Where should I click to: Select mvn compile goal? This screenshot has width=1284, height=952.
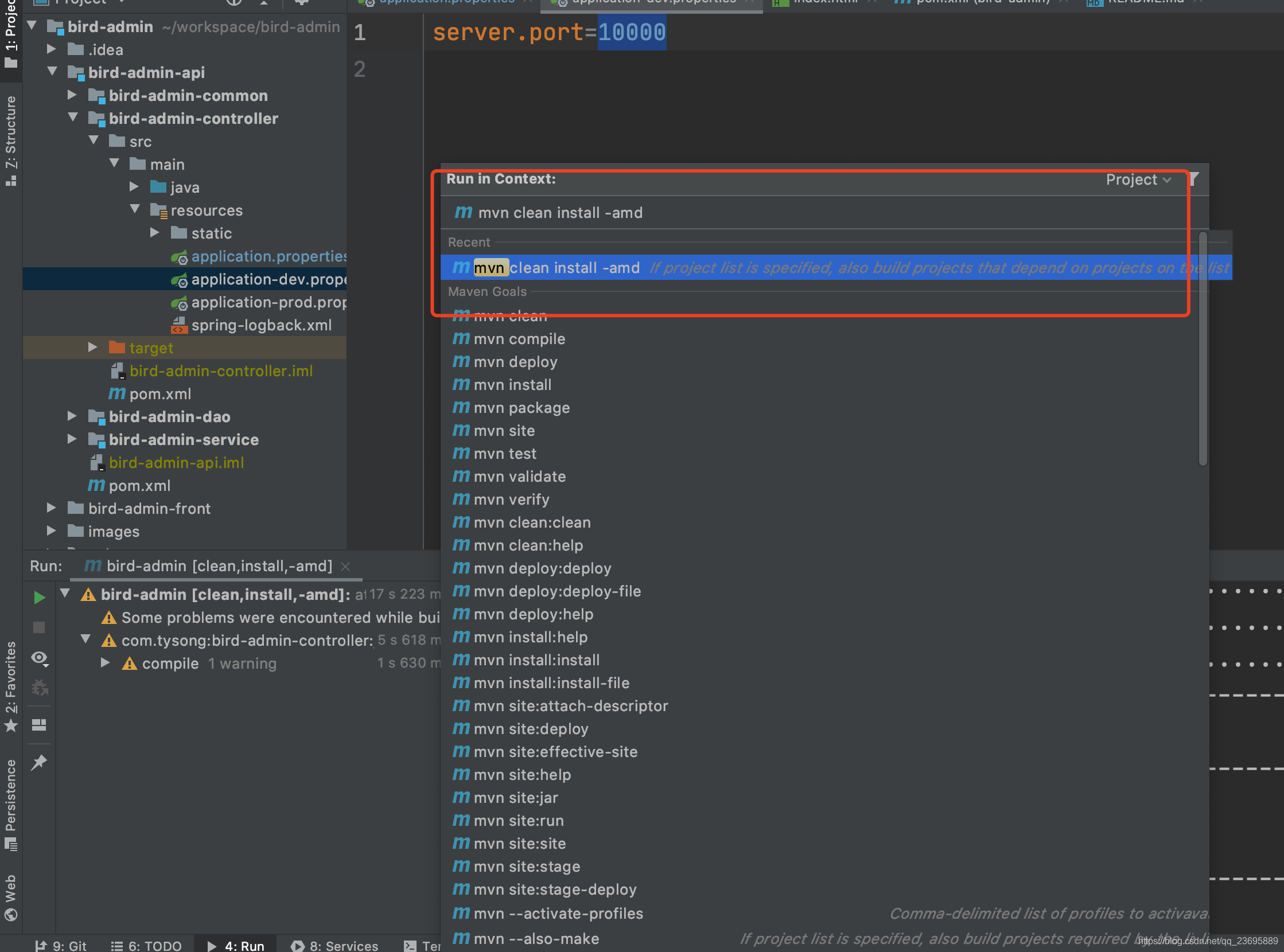click(519, 339)
